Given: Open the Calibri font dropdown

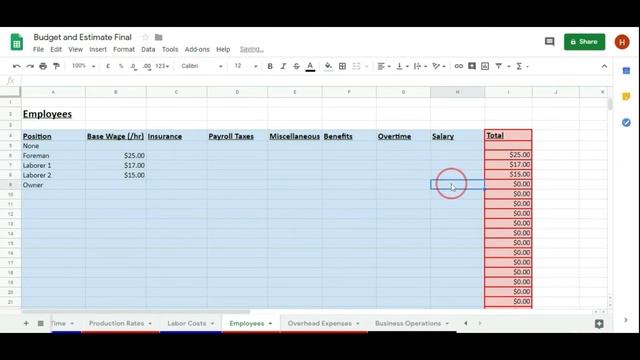Looking at the screenshot, I should point(202,66).
